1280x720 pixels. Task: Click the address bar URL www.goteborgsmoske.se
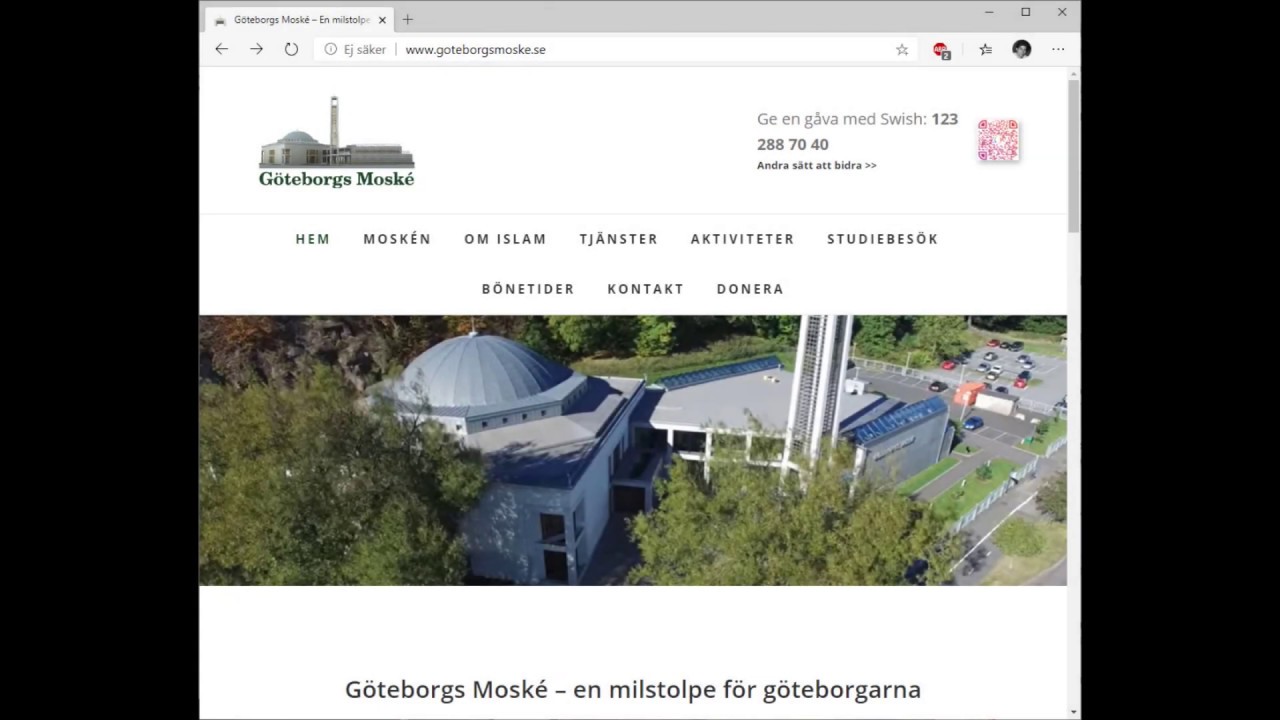coord(475,49)
